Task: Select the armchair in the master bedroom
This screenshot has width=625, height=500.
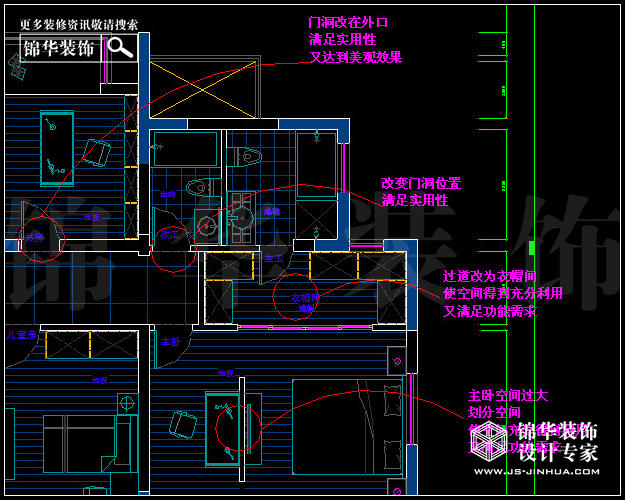Action: point(182,424)
